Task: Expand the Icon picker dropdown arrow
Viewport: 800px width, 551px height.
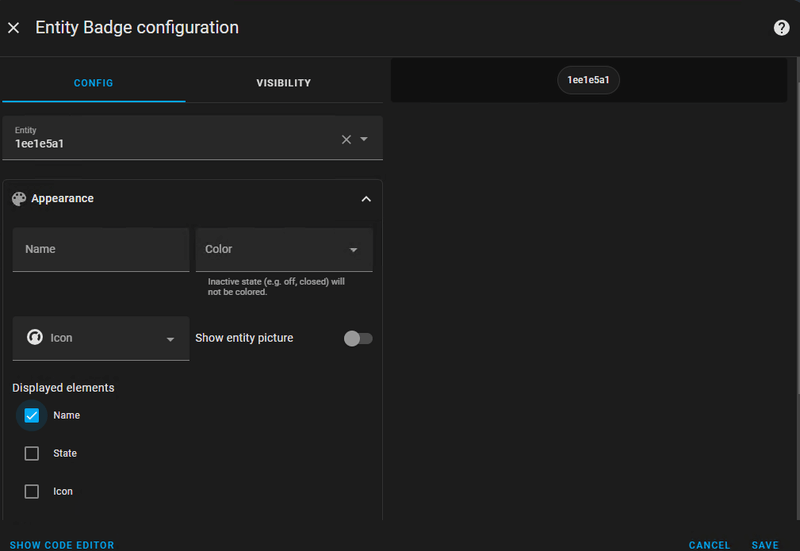Action: pyautogui.click(x=170, y=339)
